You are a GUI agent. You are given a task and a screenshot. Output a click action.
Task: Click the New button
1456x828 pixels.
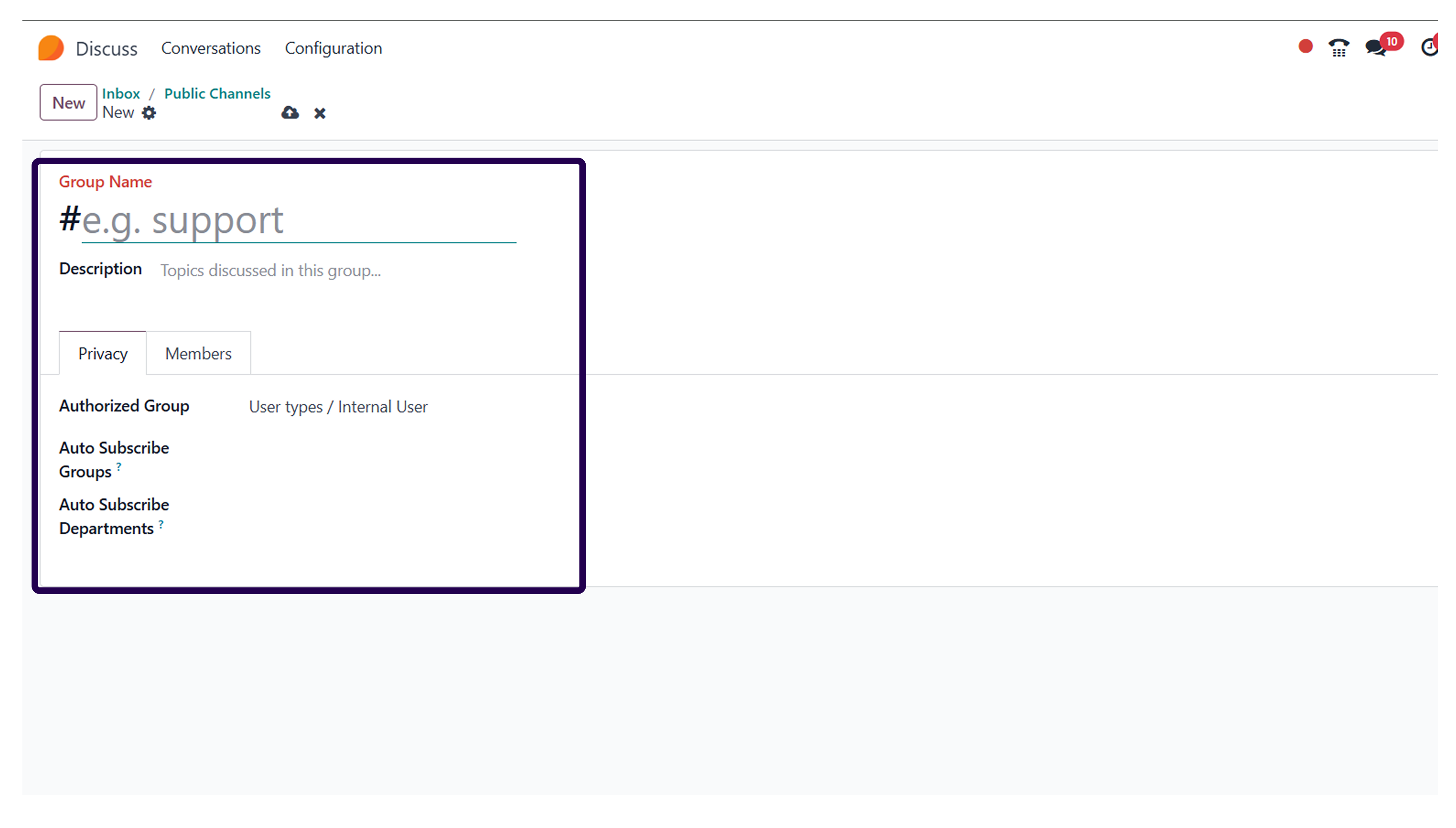tap(68, 103)
